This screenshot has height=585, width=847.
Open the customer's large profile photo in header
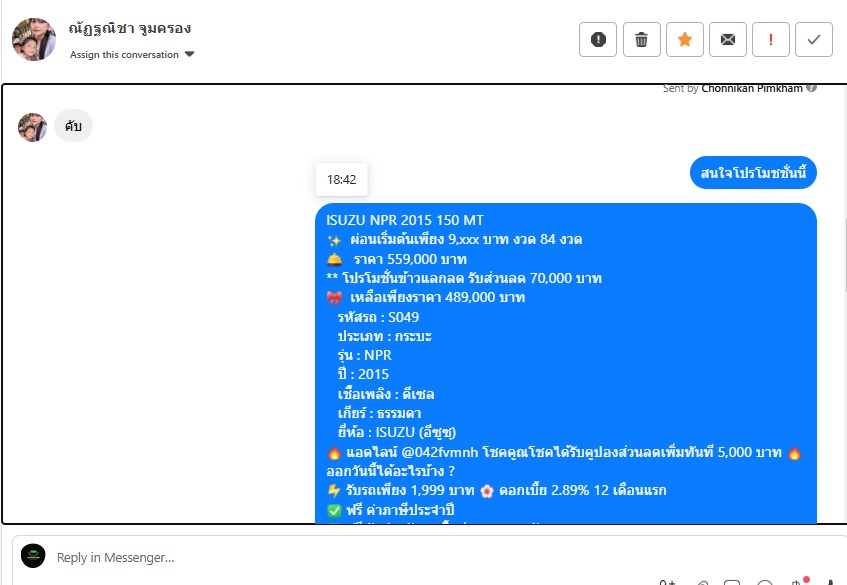pos(34,39)
